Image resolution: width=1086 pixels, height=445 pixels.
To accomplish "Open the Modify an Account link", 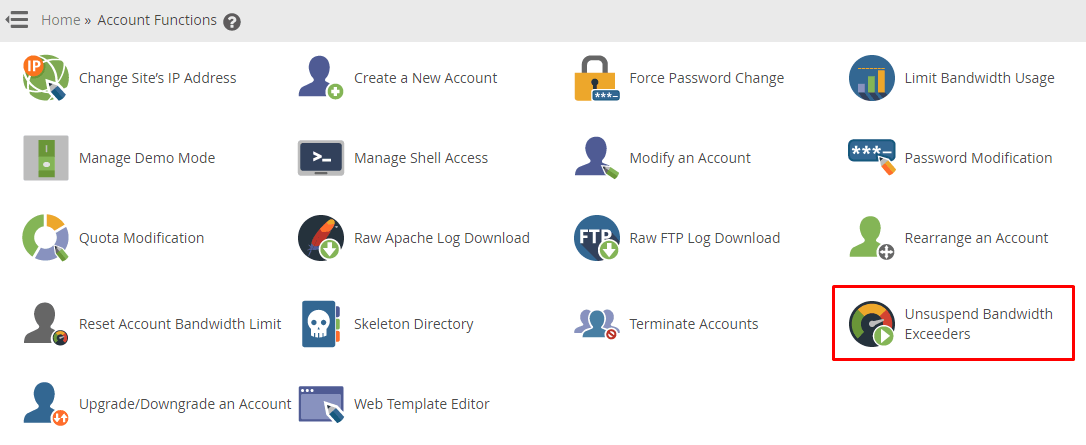I will (690, 158).
